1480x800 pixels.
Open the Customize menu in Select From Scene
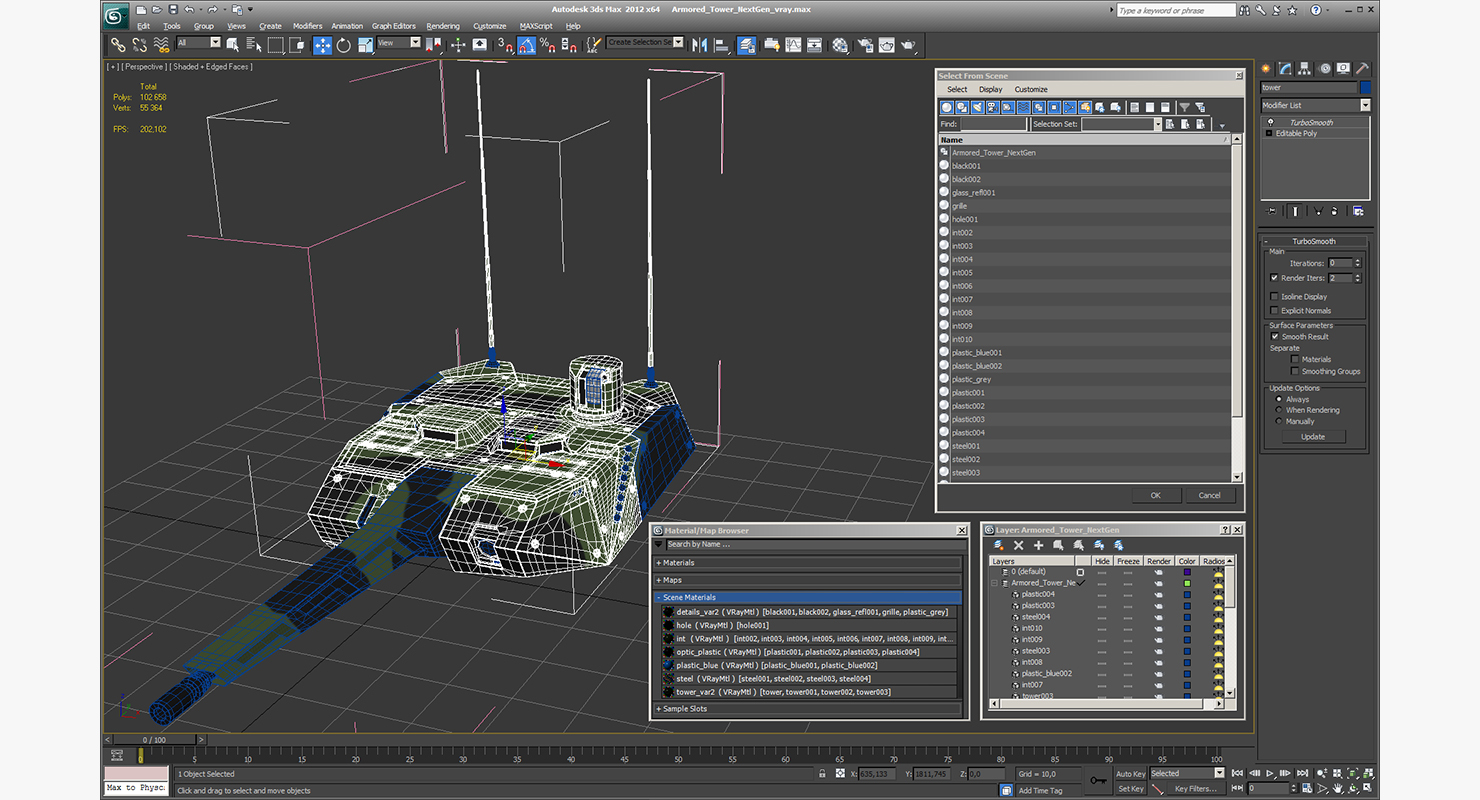[x=1031, y=89]
